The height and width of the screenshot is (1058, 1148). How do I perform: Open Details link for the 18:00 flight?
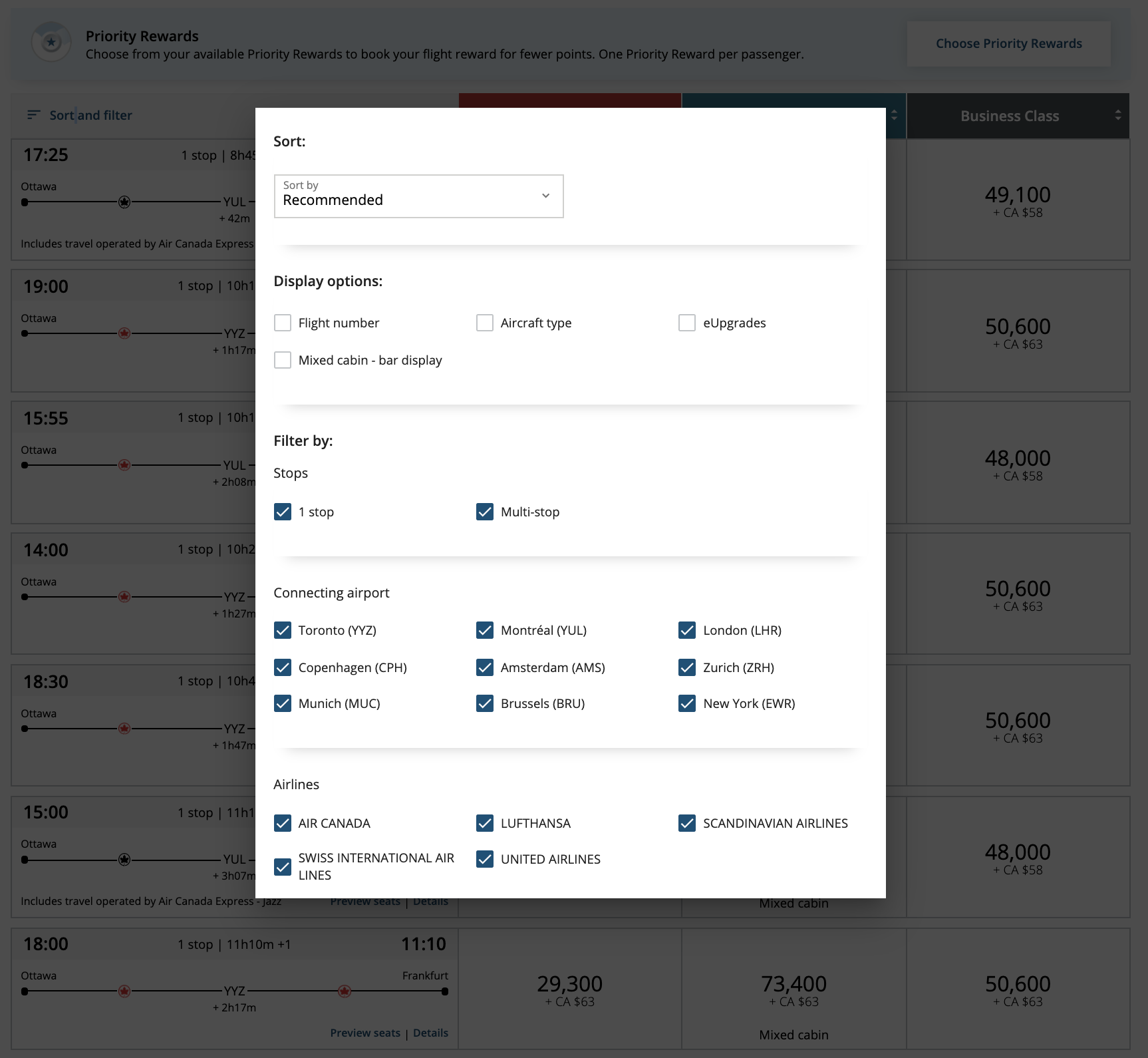point(430,1033)
